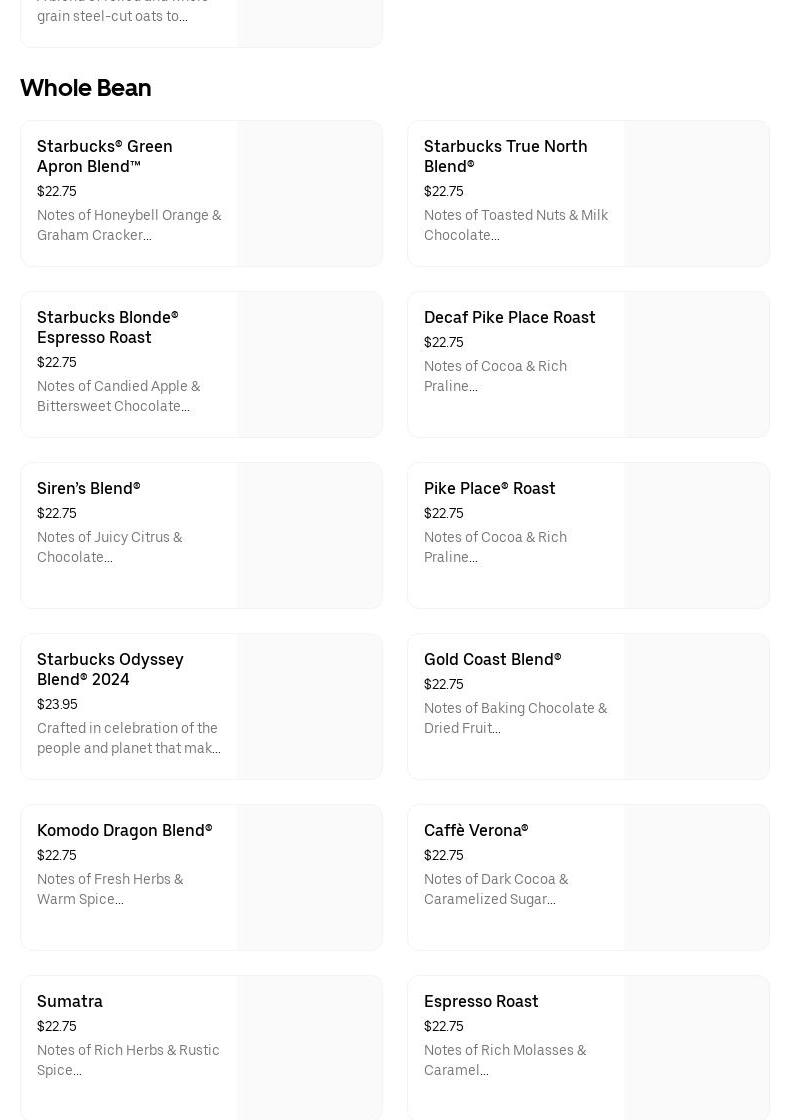
Task: Open Starbucks Blonde Espresso Roast item
Action: [107, 327]
